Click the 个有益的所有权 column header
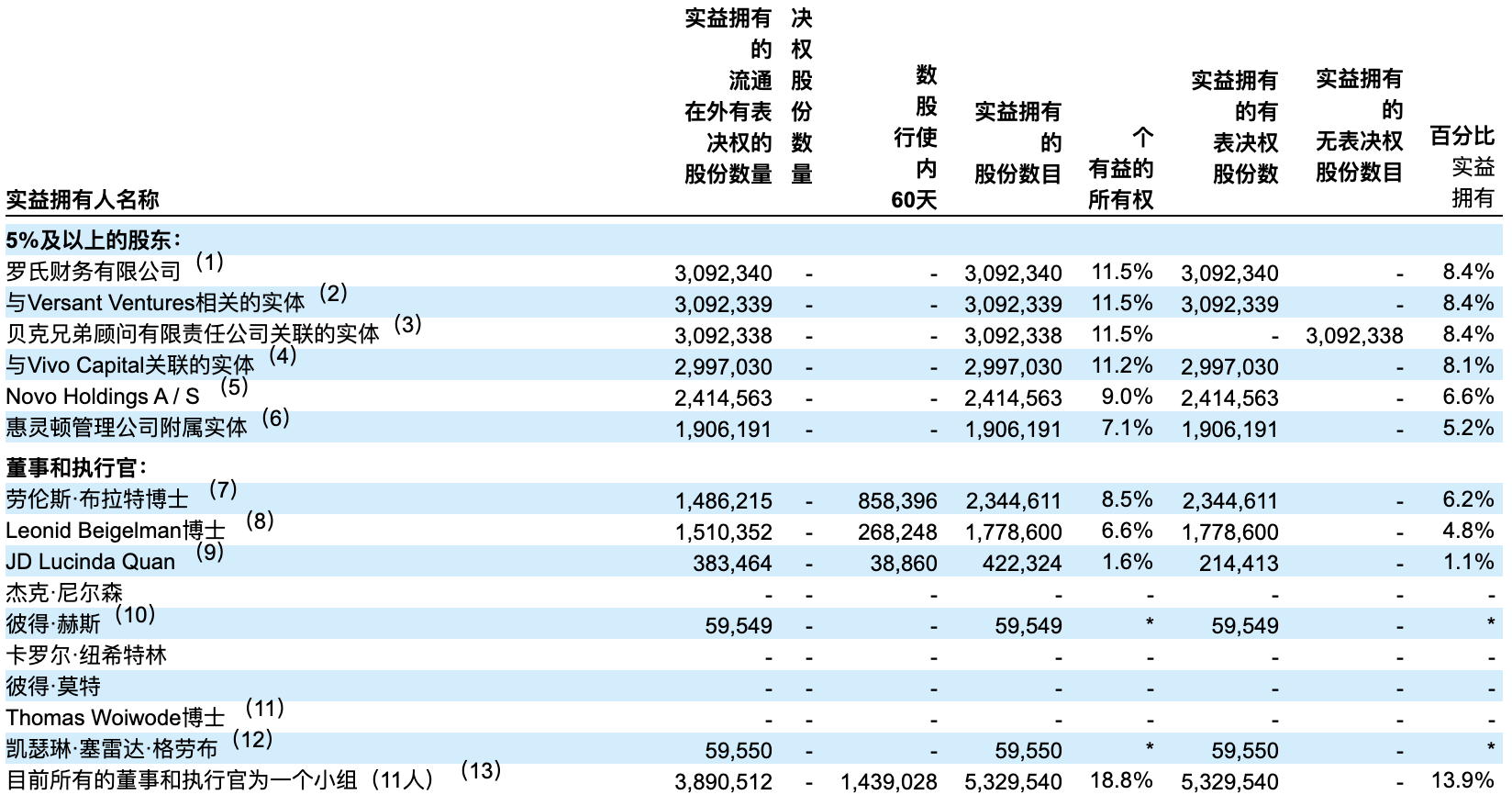Screen dimensions: 1512x806 tap(1121, 169)
